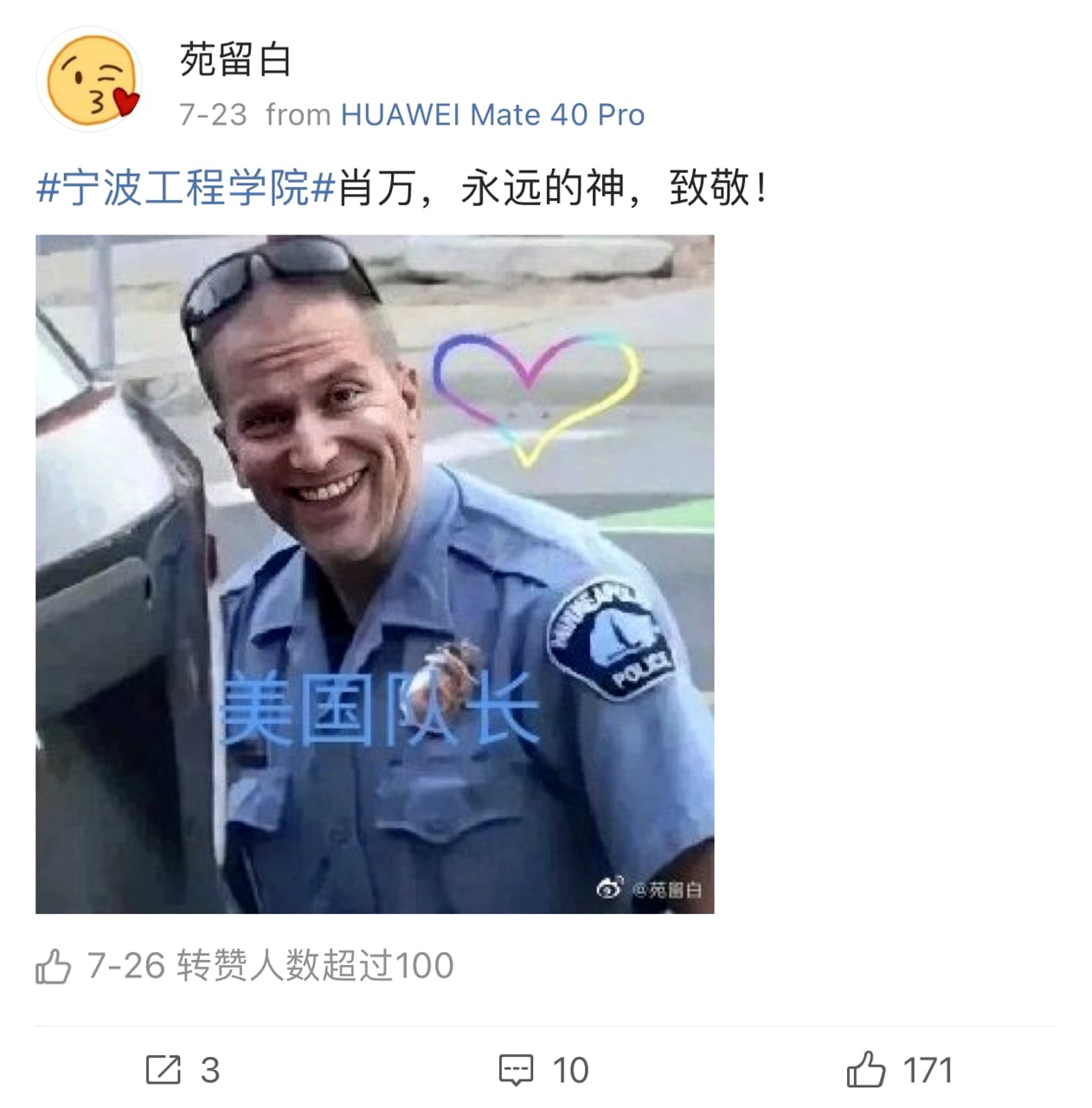This screenshot has height=1108, width=1092.
Task: Click the like count 171
Action: pyautogui.click(x=928, y=1071)
